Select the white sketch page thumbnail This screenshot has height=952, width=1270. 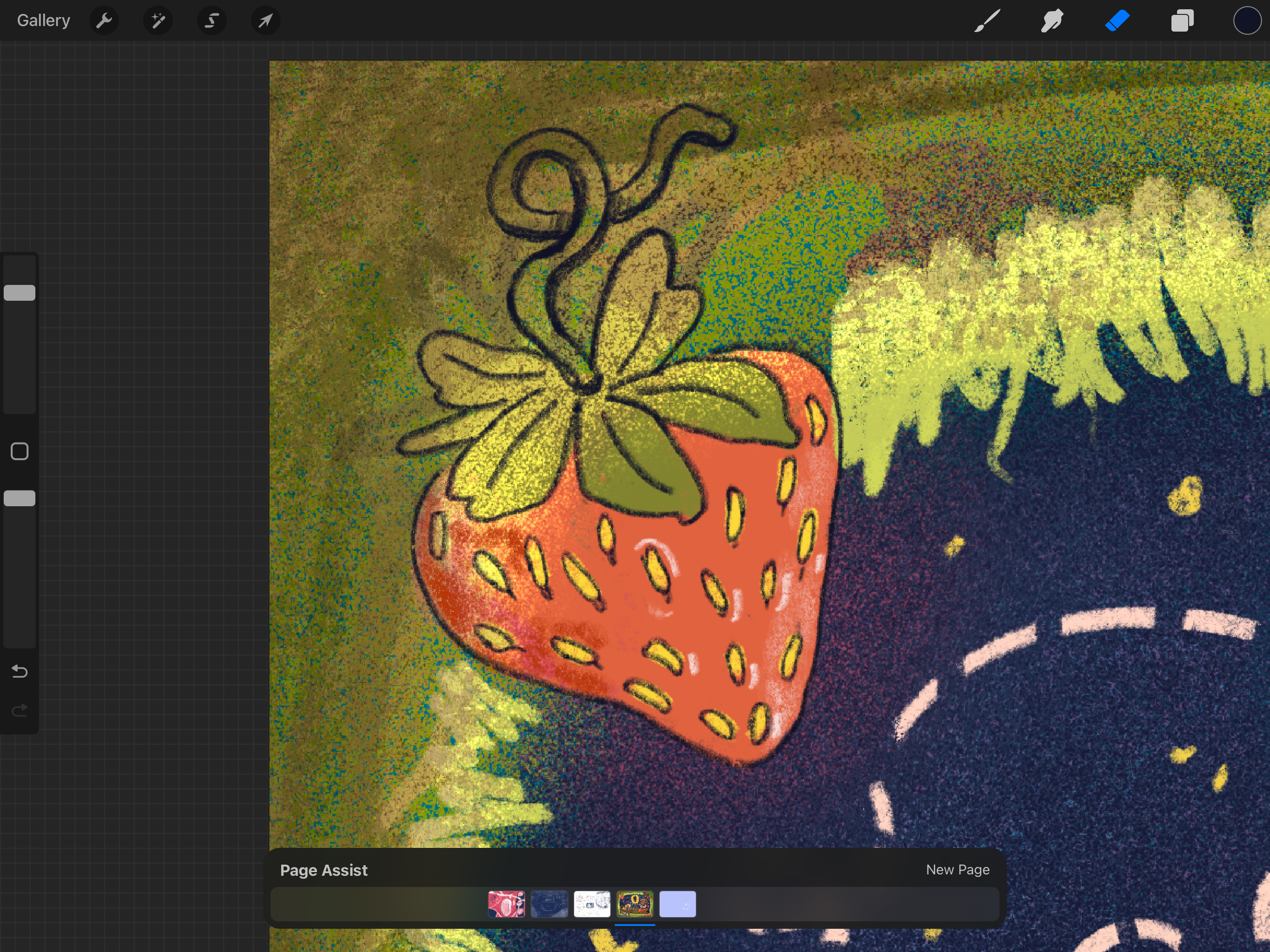pyautogui.click(x=592, y=904)
